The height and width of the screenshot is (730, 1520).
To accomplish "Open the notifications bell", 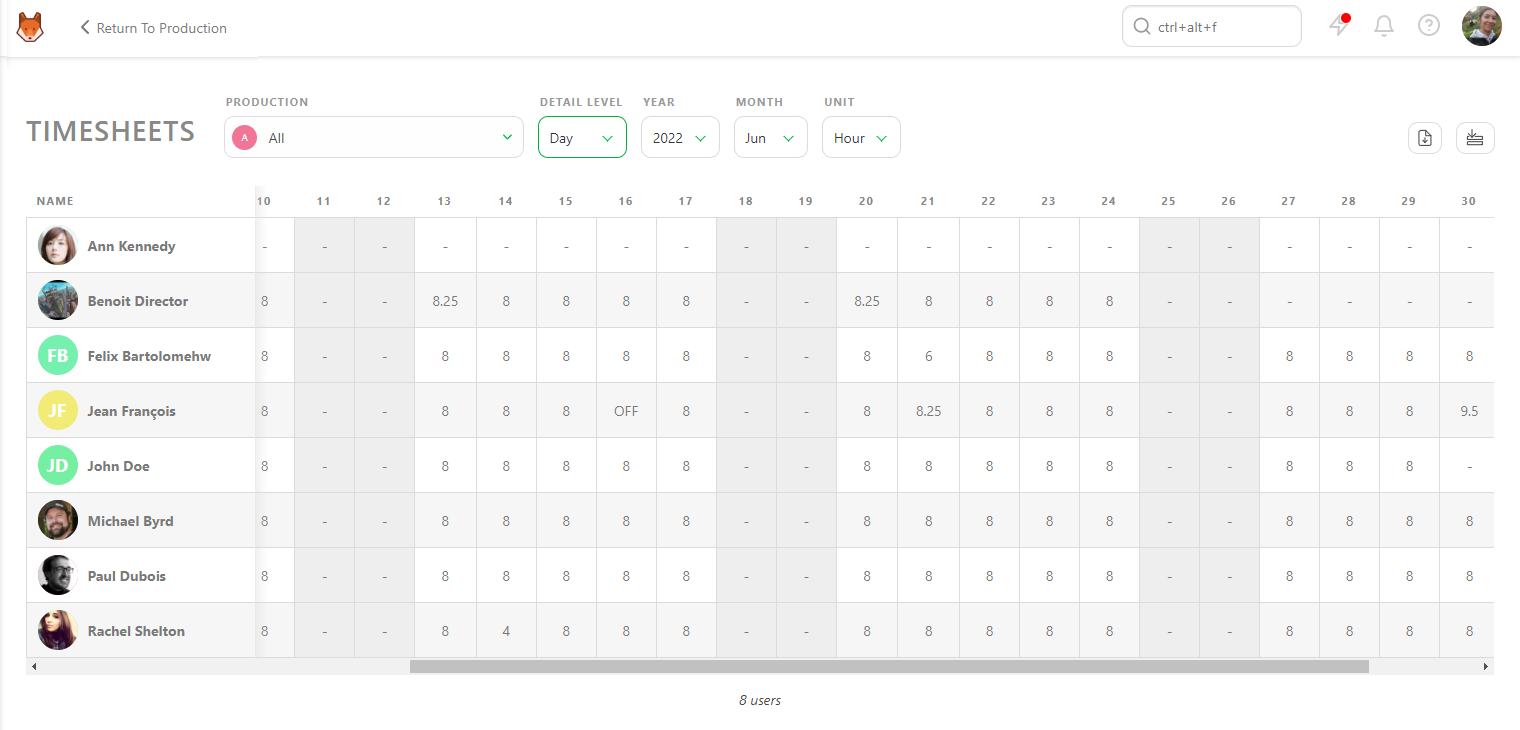I will [1384, 27].
